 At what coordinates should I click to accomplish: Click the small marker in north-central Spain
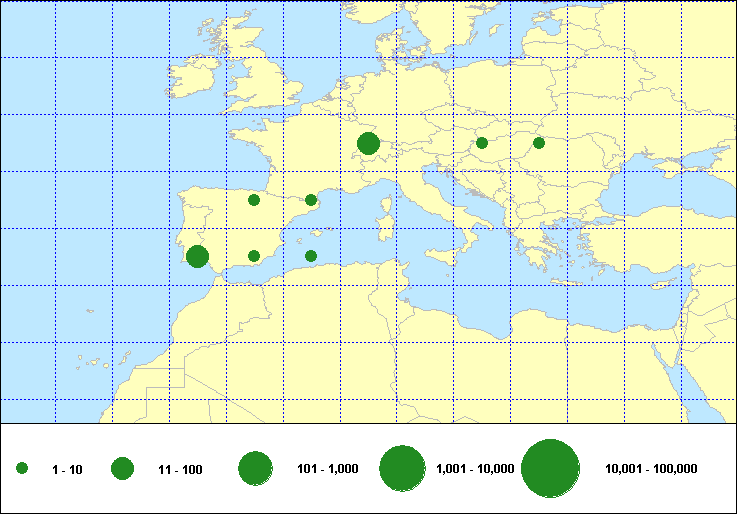point(254,200)
